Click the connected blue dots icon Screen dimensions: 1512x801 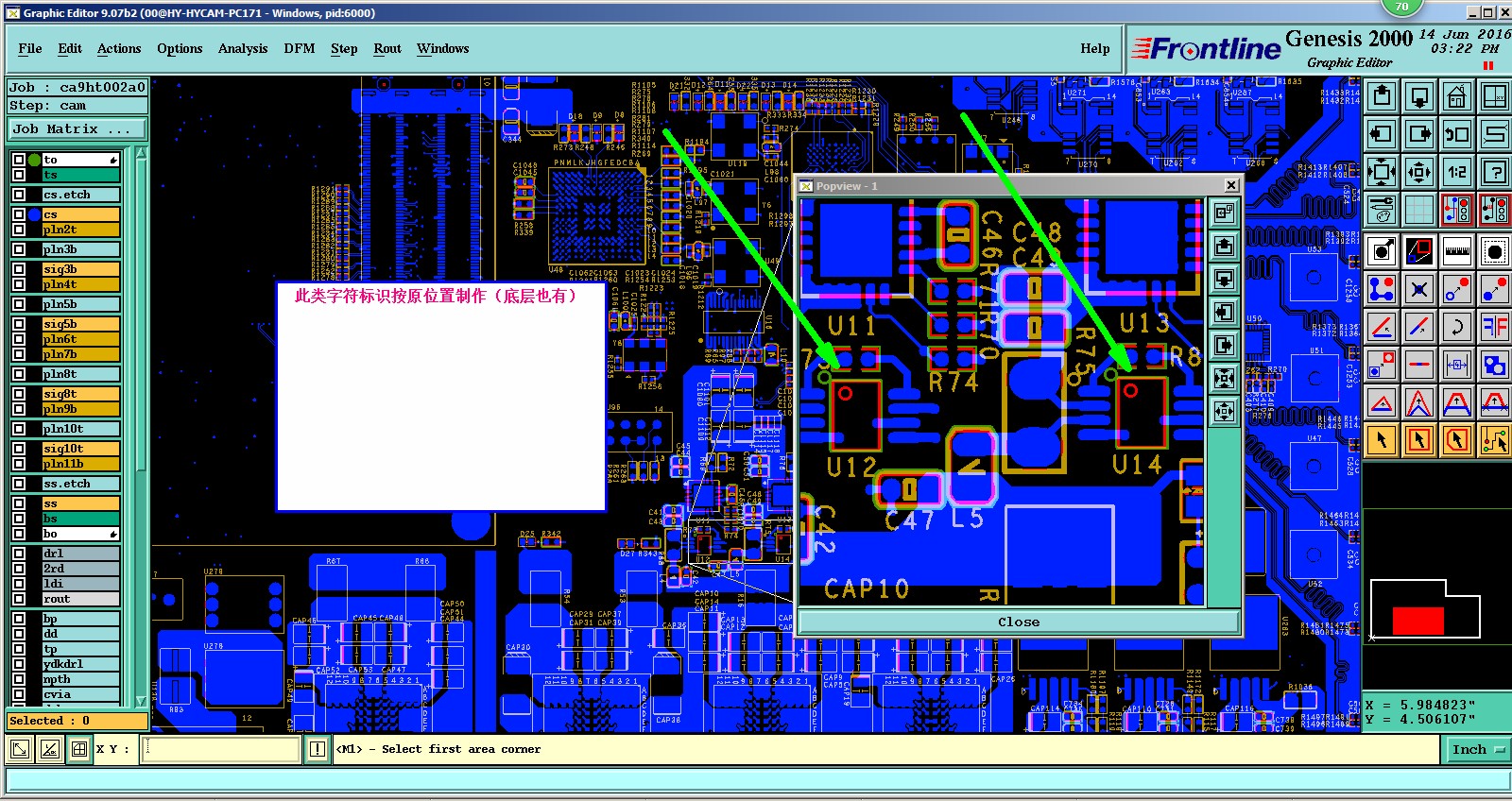pyautogui.click(x=1382, y=289)
